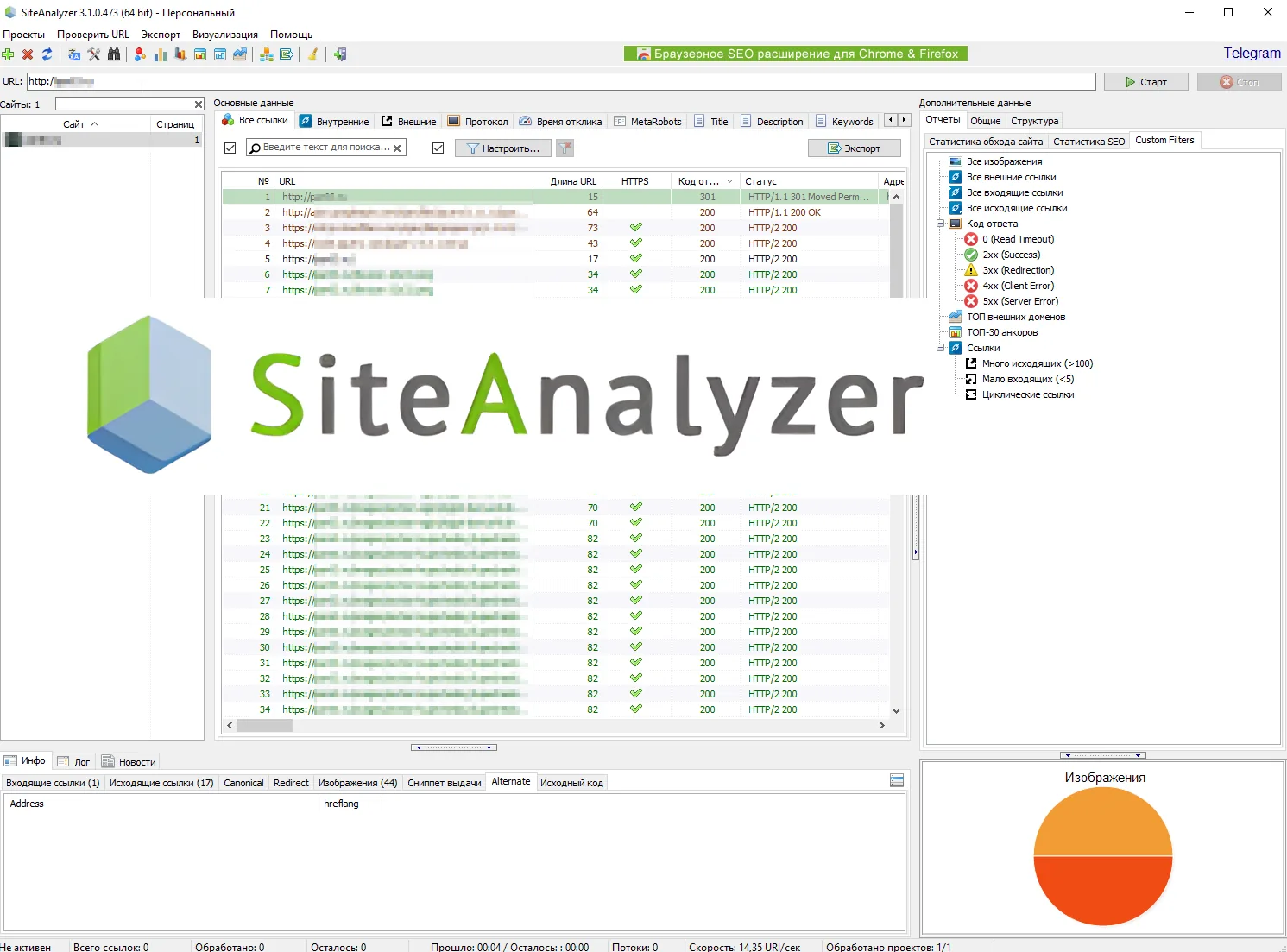Collapse the right panel via the vertical splitter handle

click(915, 552)
